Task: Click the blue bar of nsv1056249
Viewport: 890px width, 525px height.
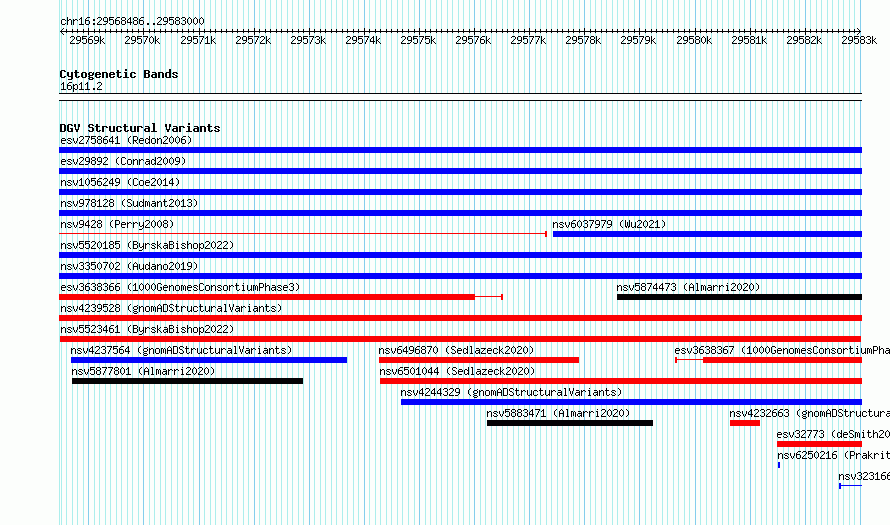Action: point(460,192)
